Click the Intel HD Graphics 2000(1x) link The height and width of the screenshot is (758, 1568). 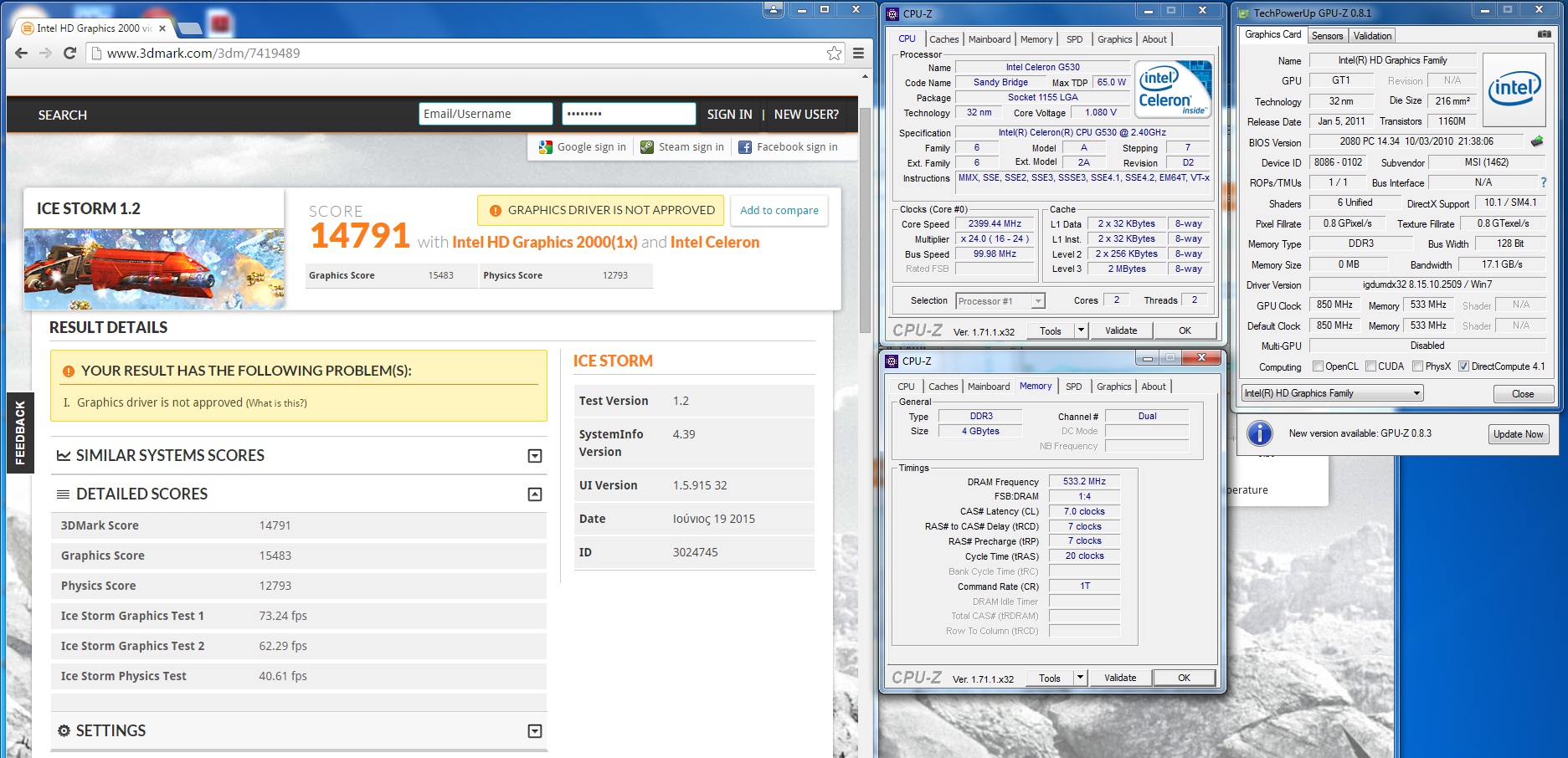[545, 242]
